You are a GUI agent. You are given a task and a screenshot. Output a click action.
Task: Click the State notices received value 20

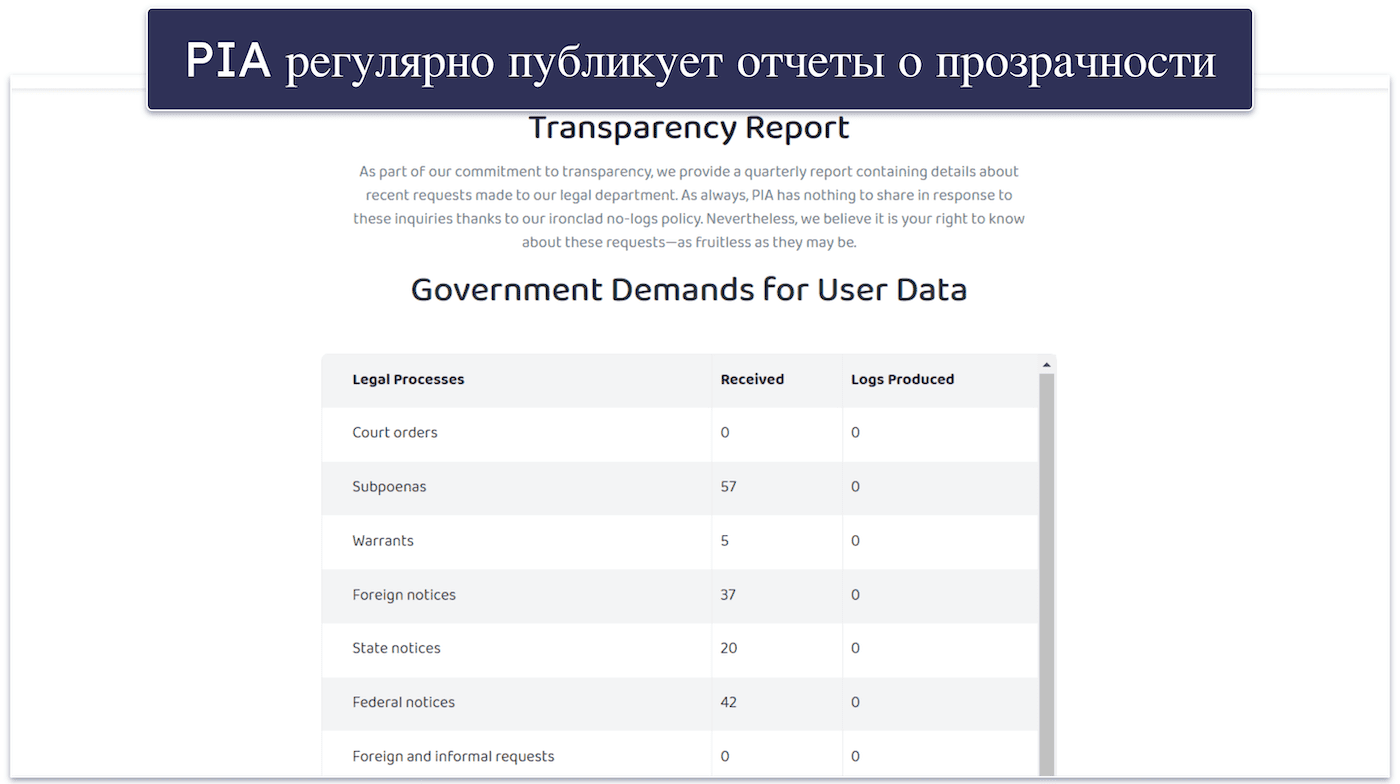point(729,648)
